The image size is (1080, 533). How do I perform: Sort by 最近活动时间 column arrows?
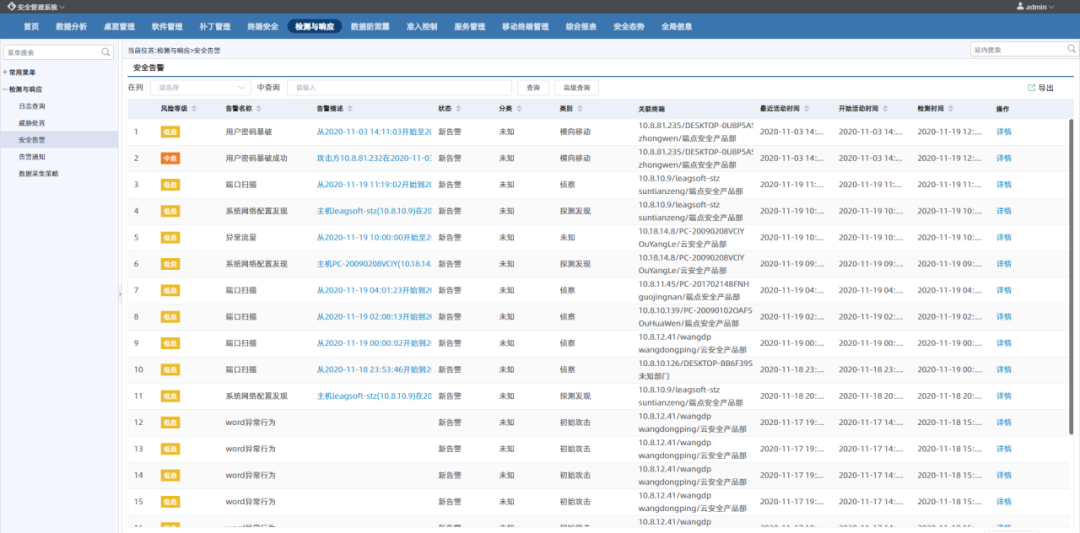point(804,108)
